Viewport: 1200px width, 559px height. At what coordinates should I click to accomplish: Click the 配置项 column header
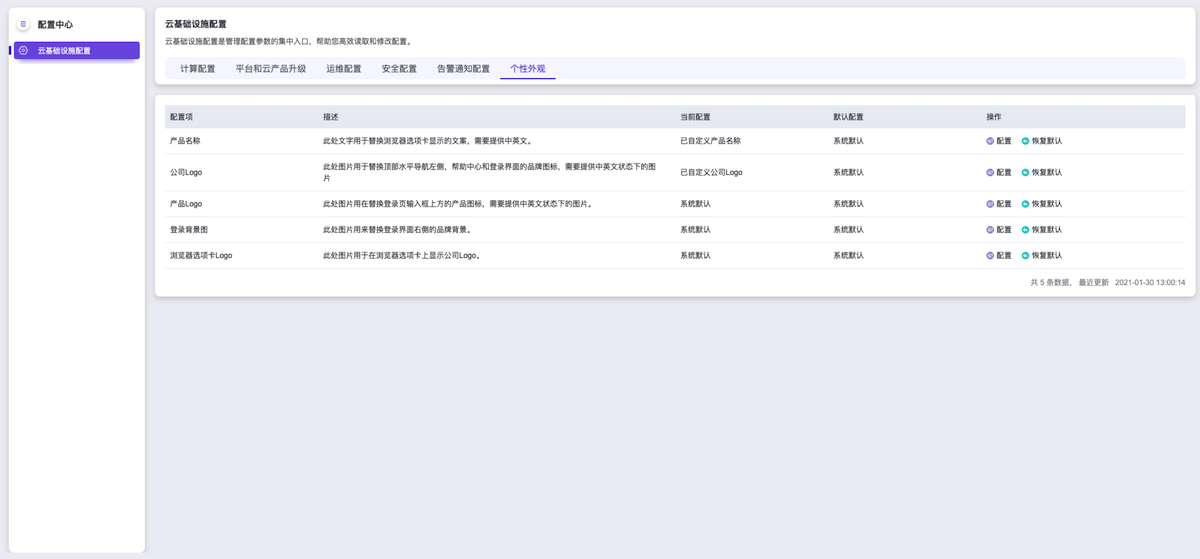click(183, 117)
